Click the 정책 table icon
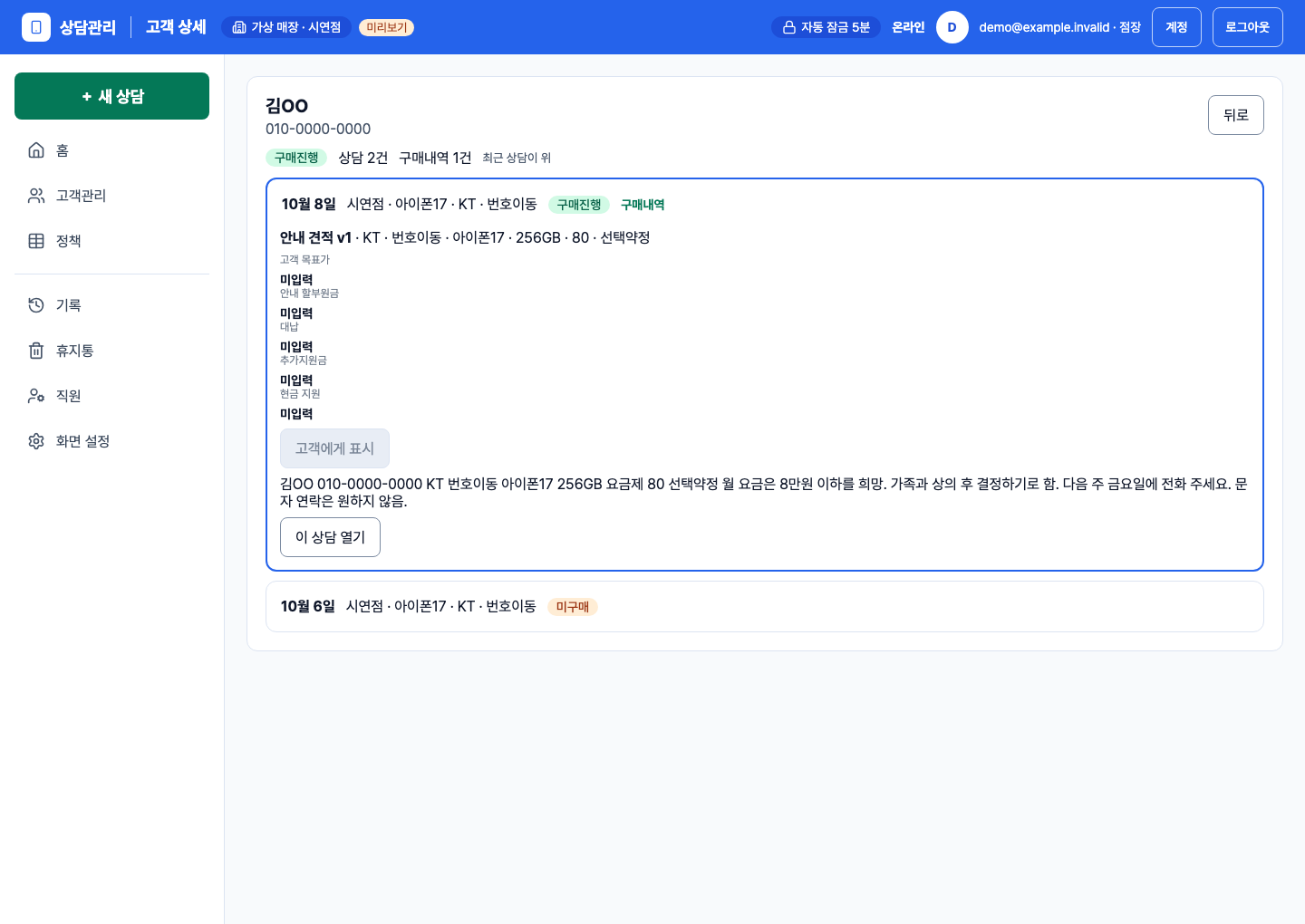Viewport: 1305px width, 924px height. tap(36, 241)
